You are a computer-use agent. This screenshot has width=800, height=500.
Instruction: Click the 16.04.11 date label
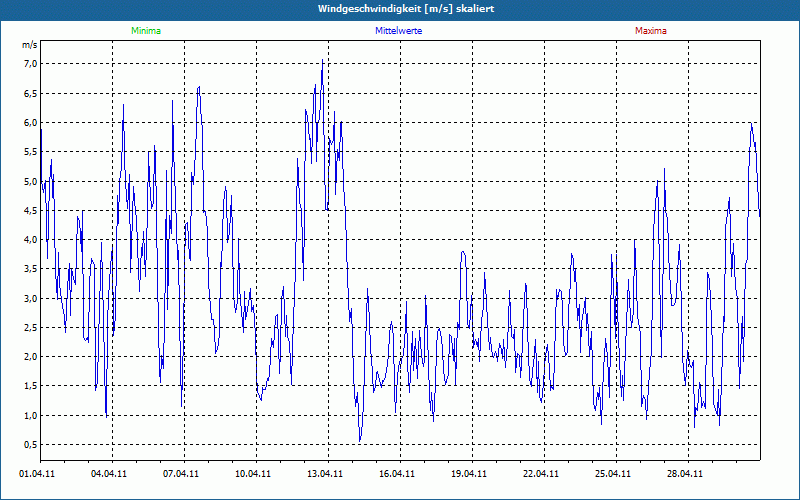coord(396,474)
